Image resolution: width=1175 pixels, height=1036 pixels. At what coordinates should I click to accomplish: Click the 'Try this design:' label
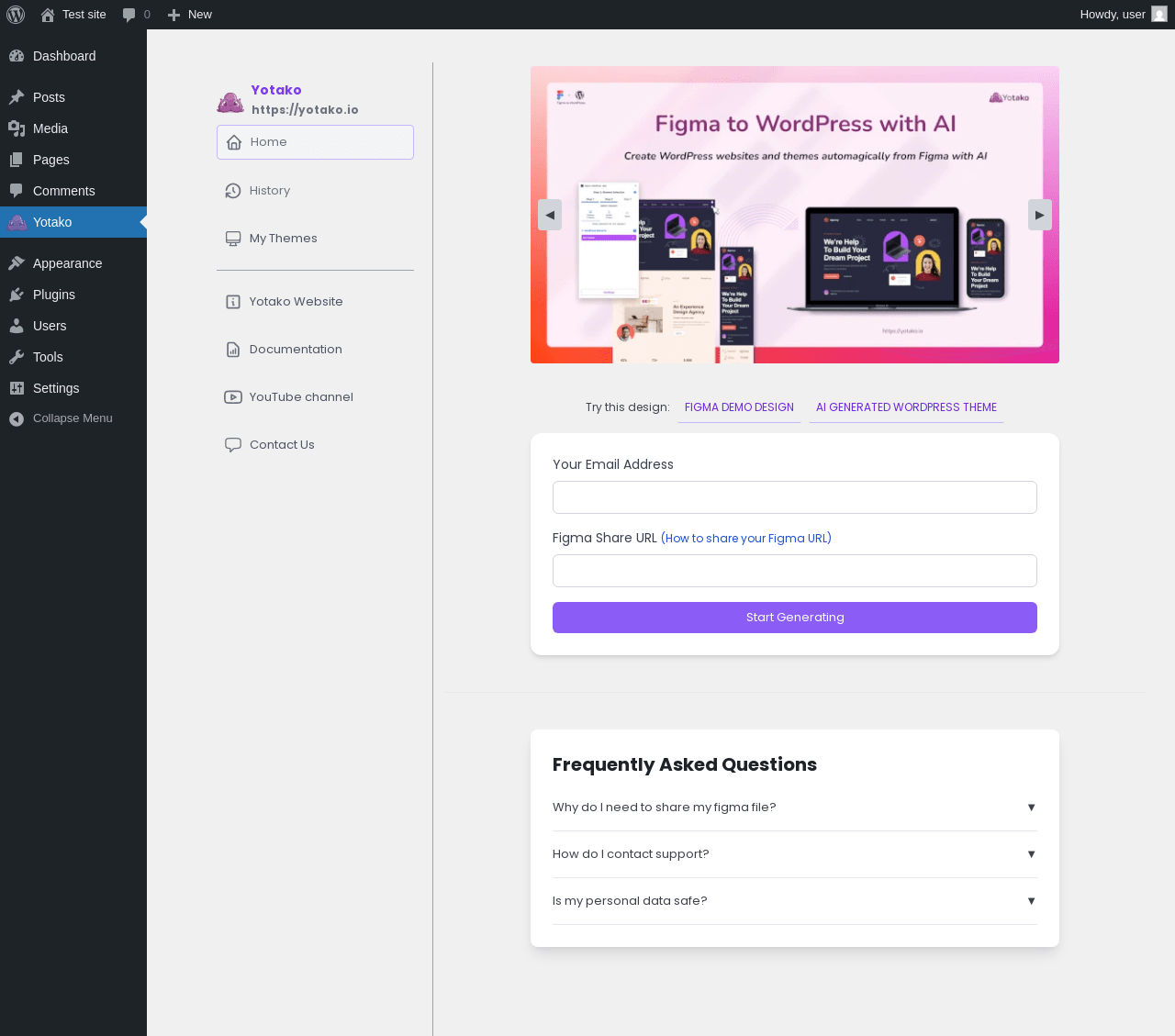coord(628,407)
